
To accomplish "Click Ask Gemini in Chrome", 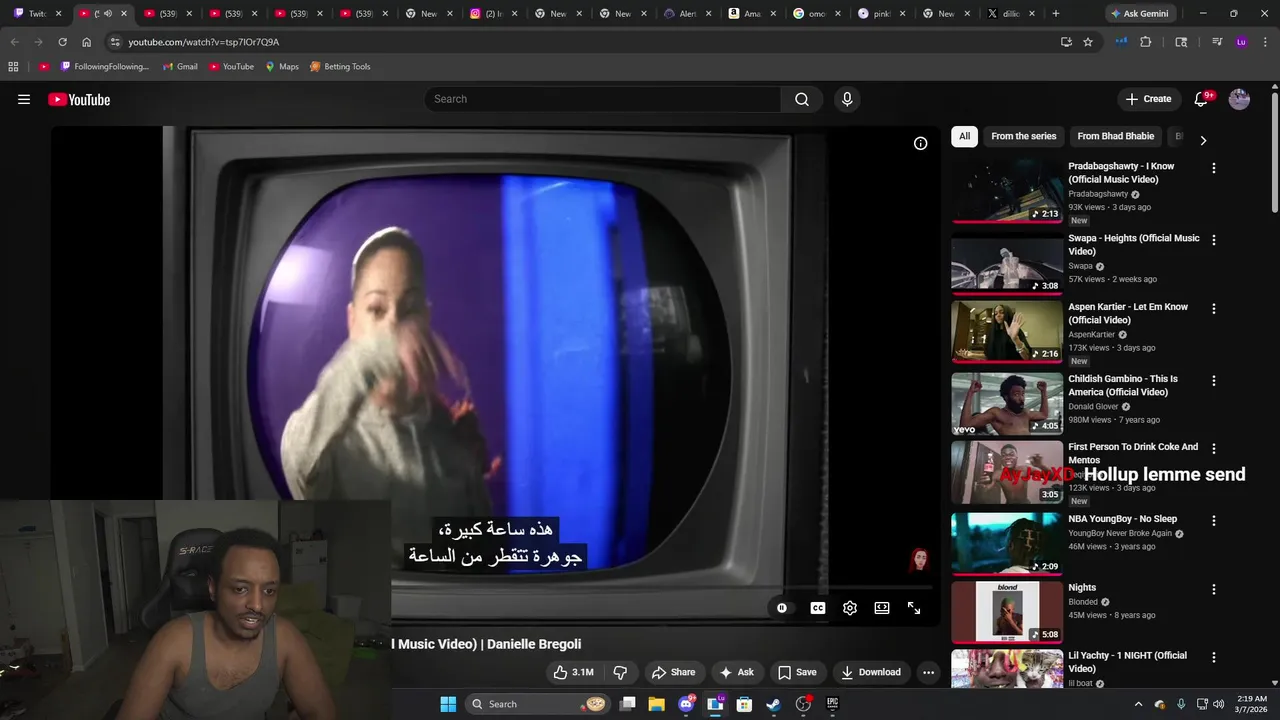I will click(1138, 14).
